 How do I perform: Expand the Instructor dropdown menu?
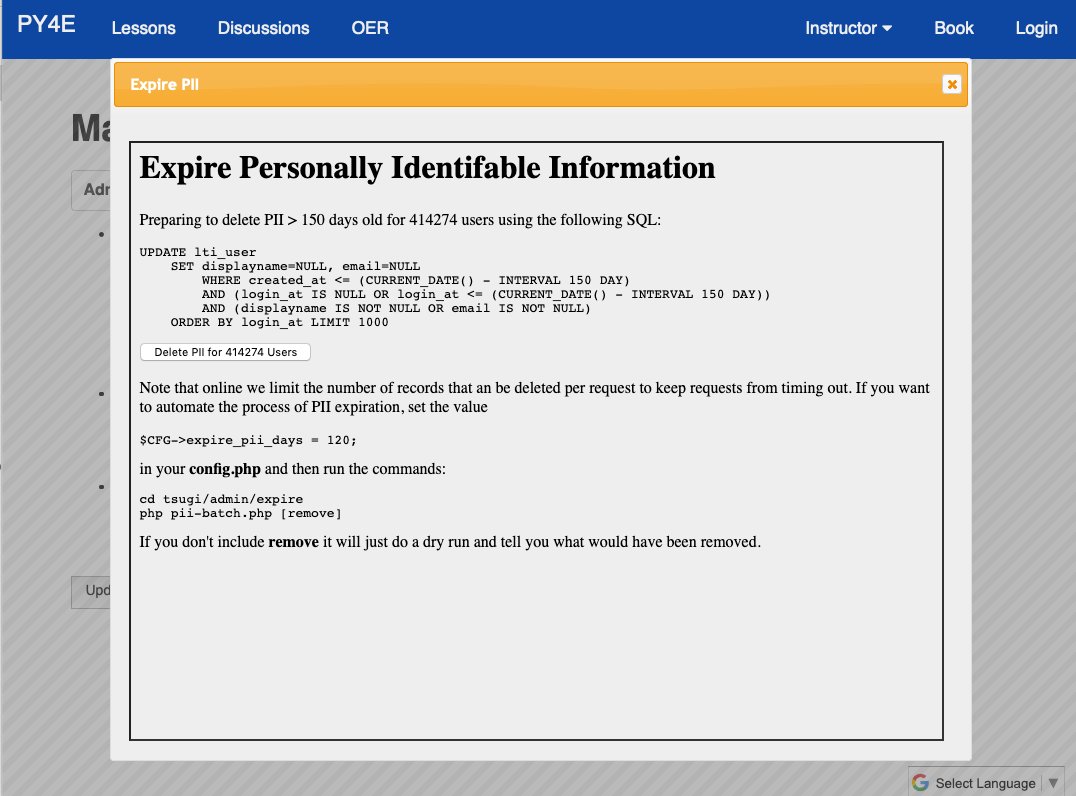click(x=848, y=28)
